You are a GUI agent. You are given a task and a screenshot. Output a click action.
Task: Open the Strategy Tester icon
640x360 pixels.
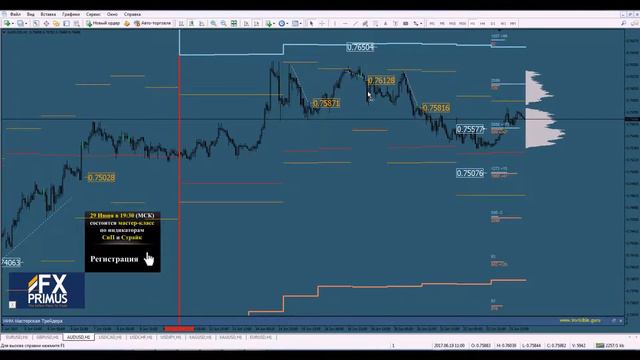pyautogui.click(x=76, y=24)
